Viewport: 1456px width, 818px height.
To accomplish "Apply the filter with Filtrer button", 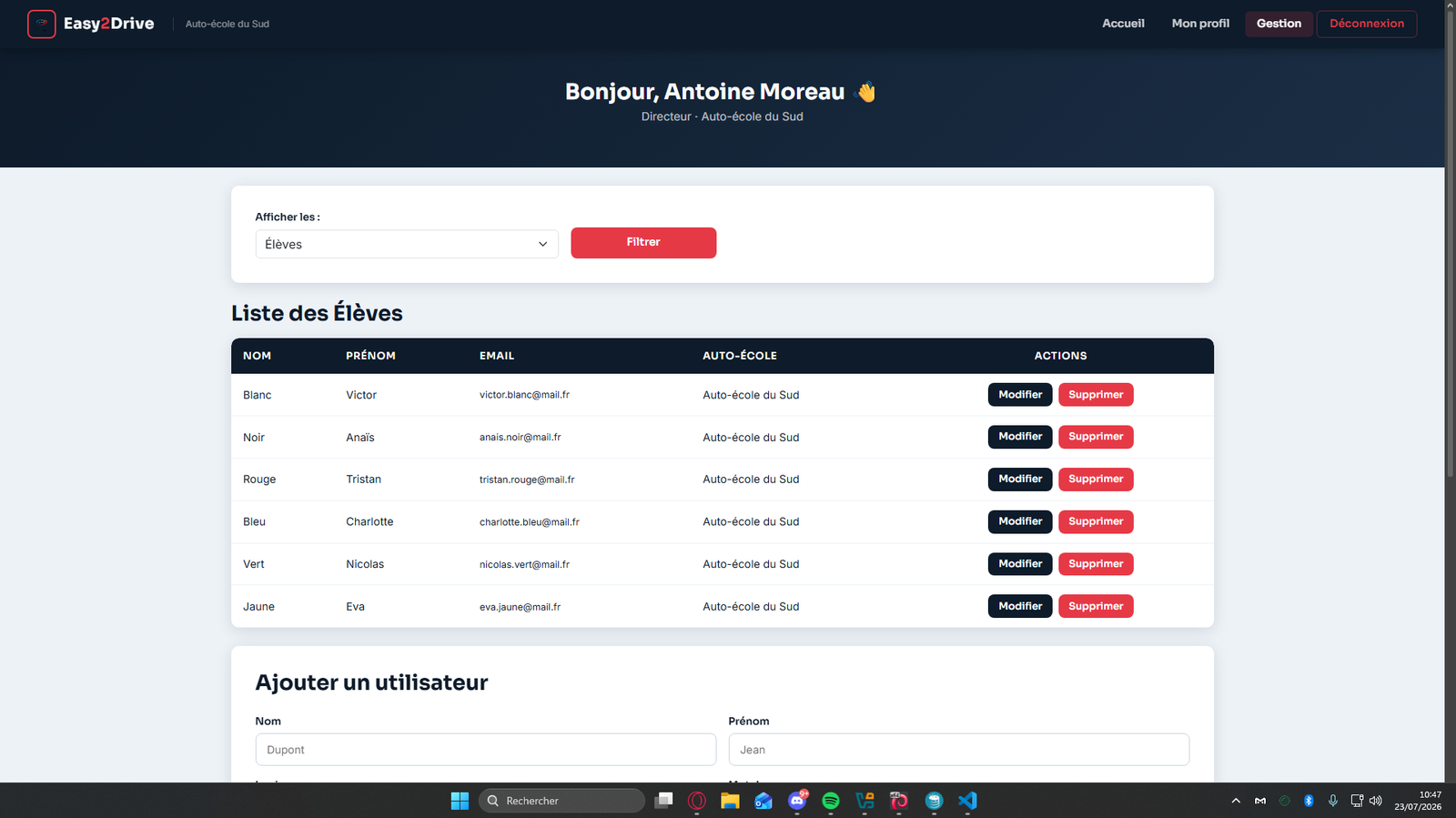I will 643,243.
